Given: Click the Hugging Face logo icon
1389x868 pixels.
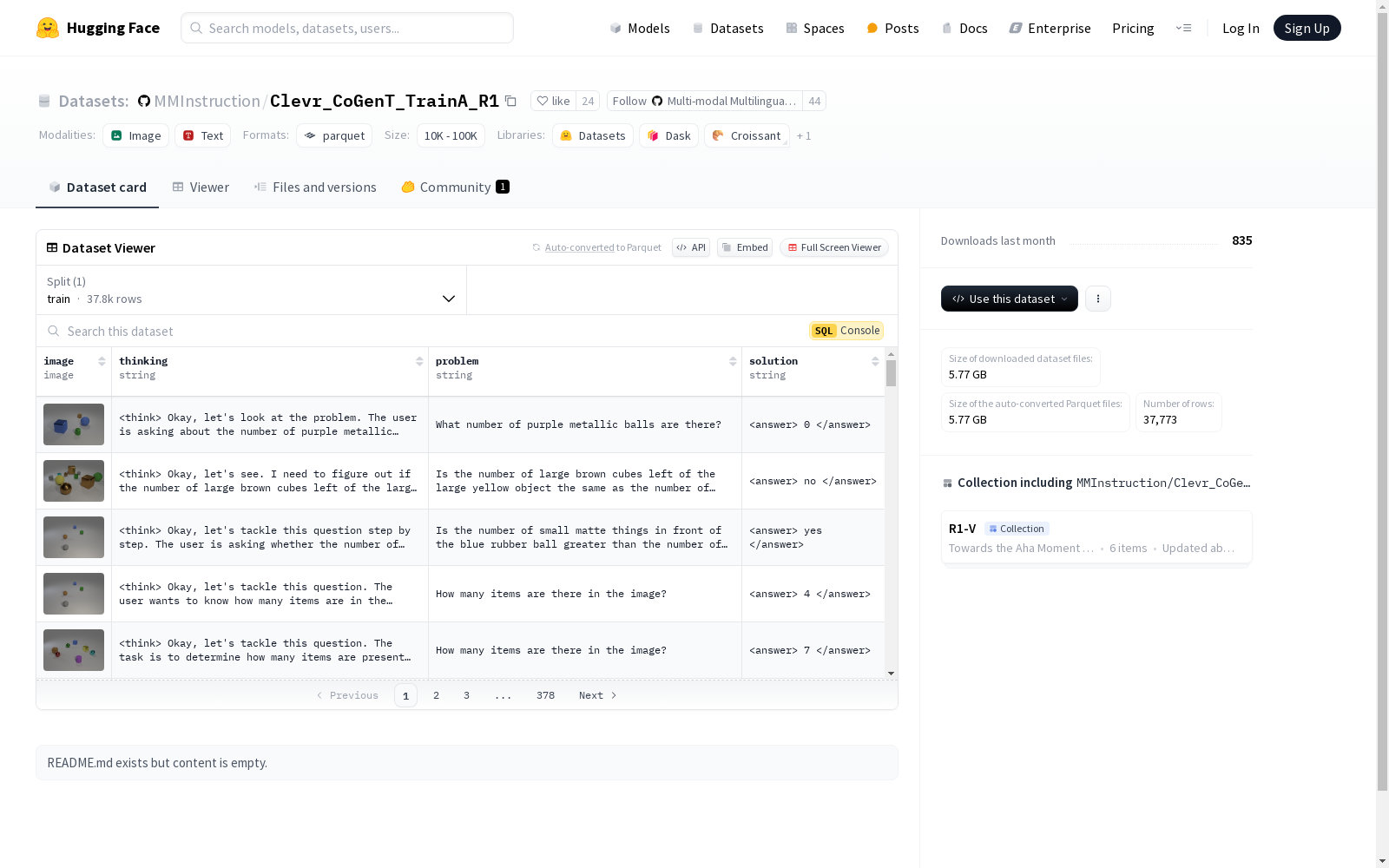Looking at the screenshot, I should tap(48, 28).
